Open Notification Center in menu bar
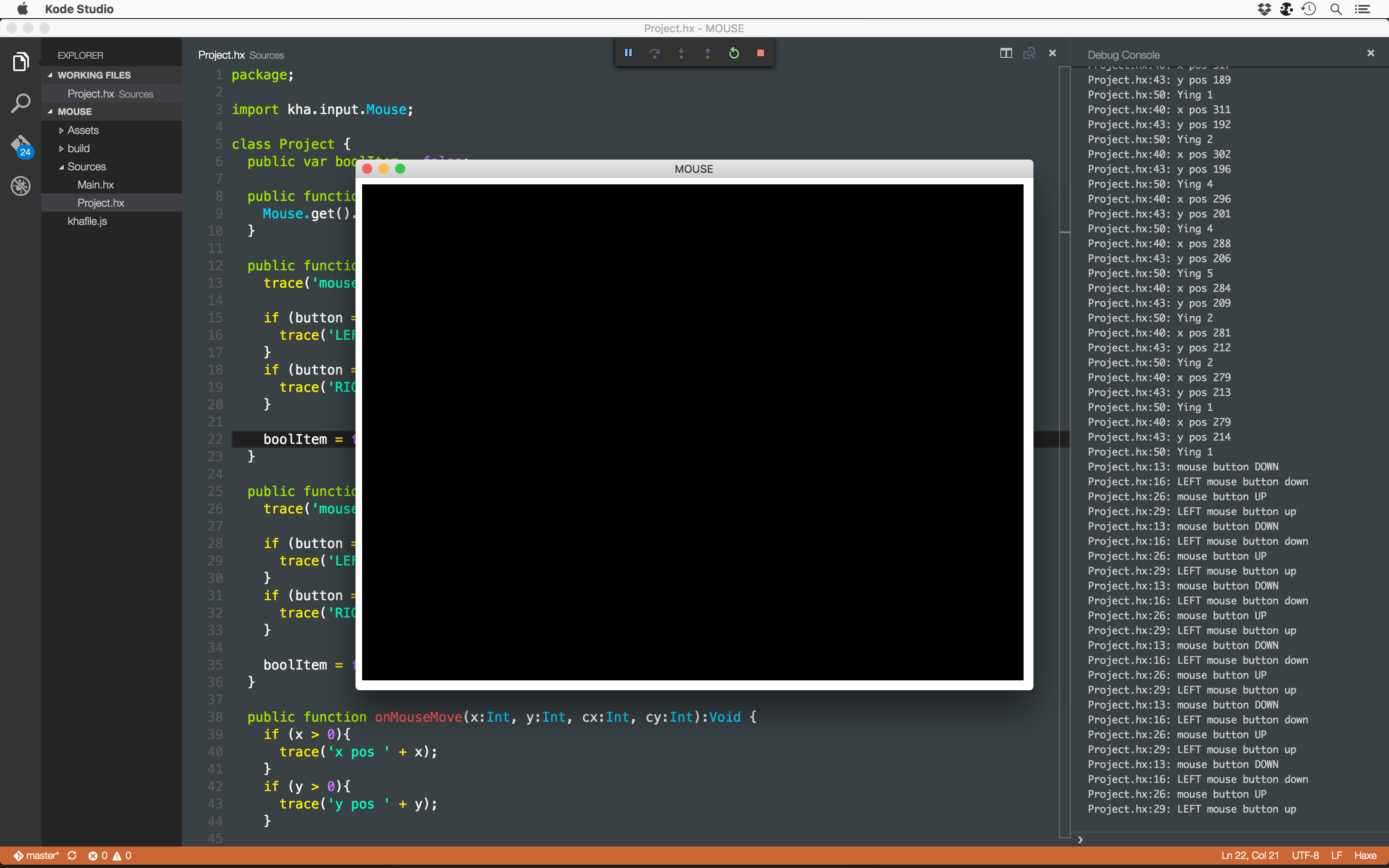 click(1363, 9)
